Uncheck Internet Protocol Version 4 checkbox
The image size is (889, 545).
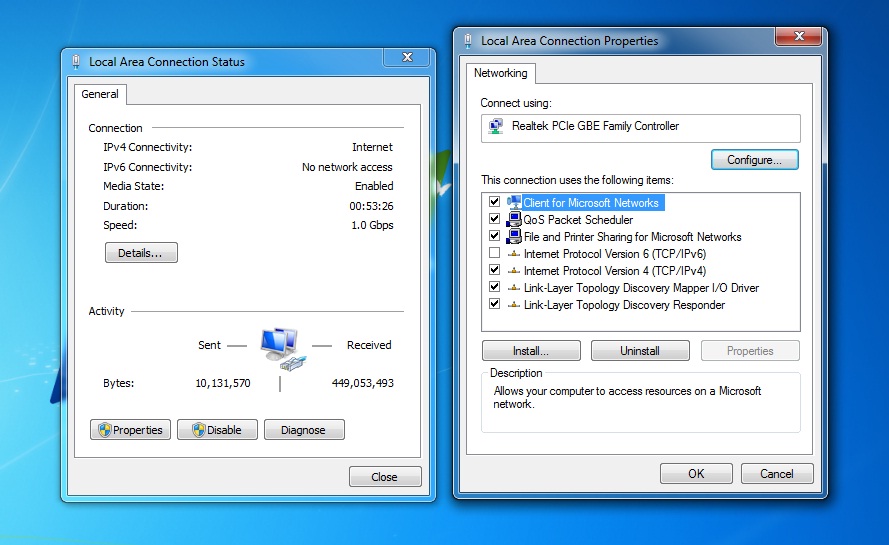click(494, 270)
